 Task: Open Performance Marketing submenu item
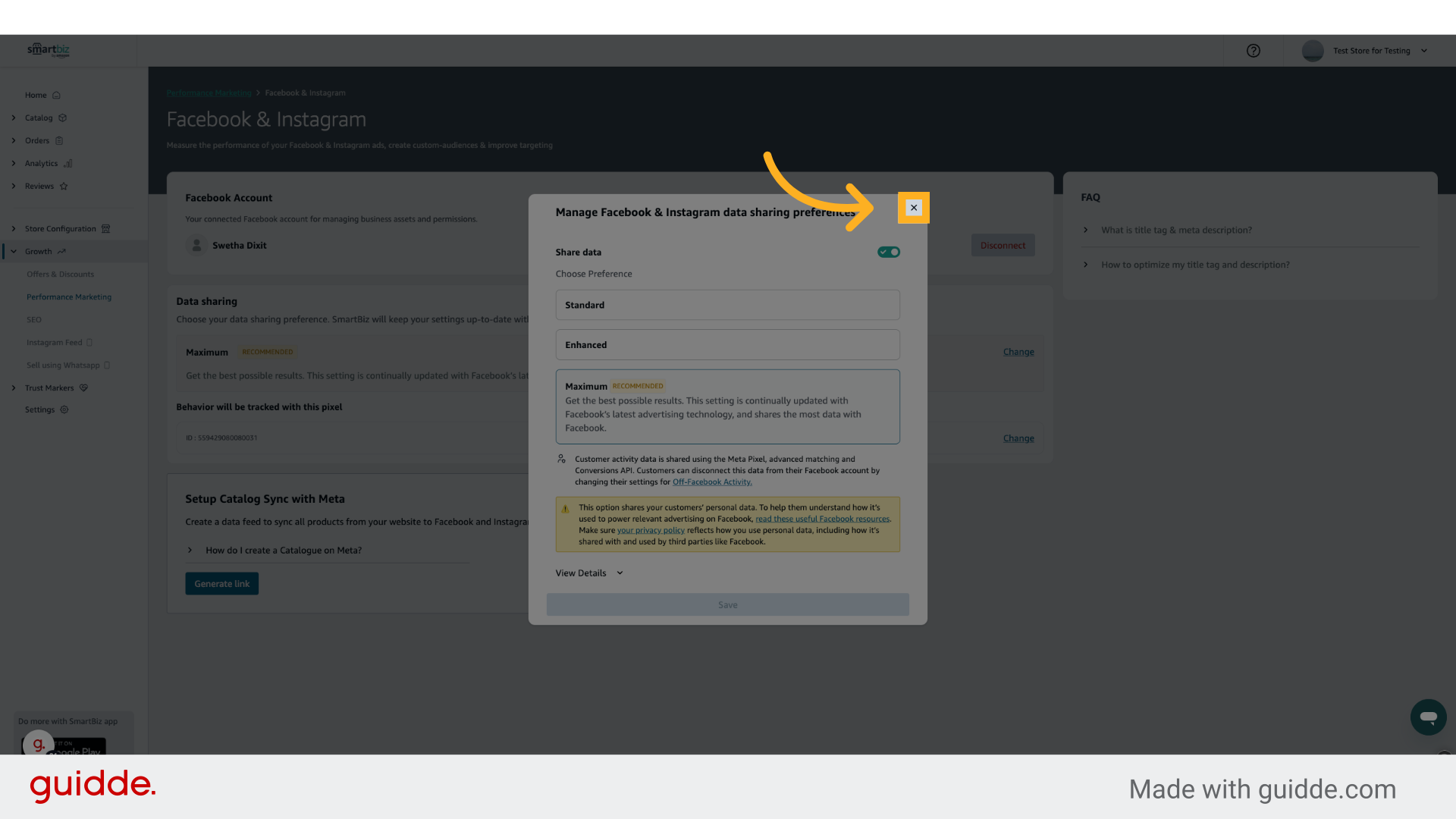69,297
